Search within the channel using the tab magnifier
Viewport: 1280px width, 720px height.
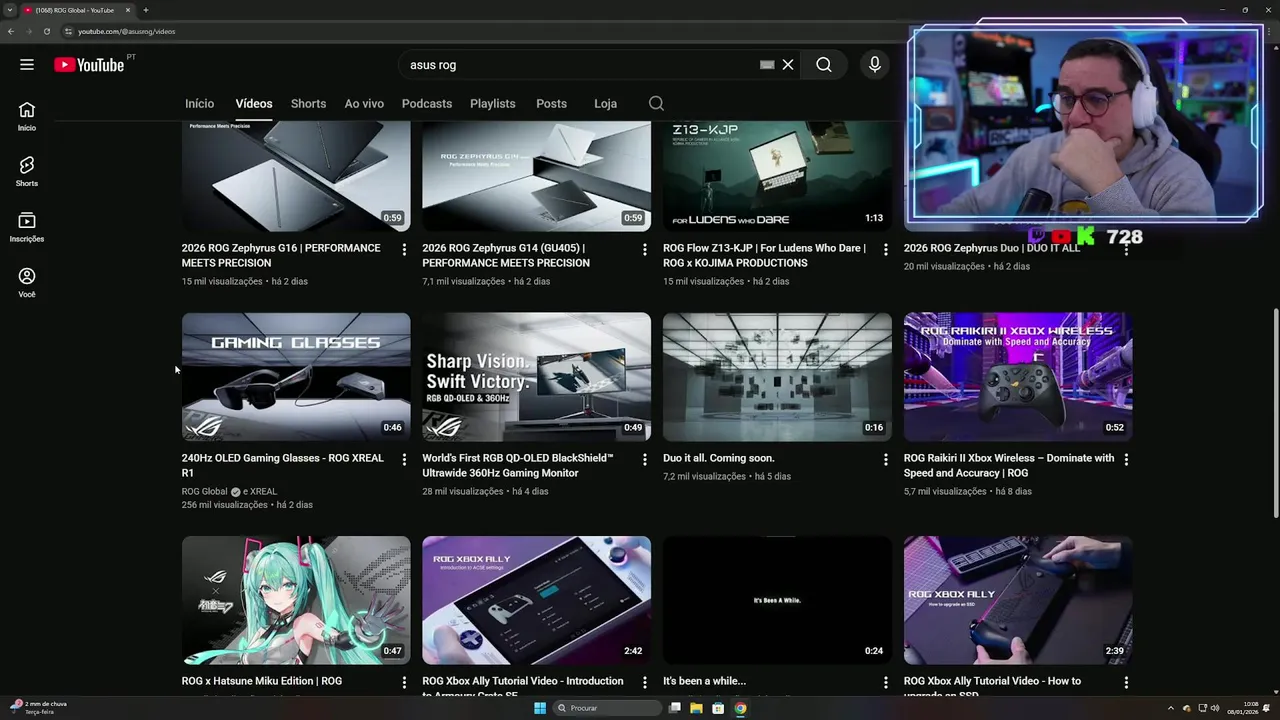pos(656,103)
